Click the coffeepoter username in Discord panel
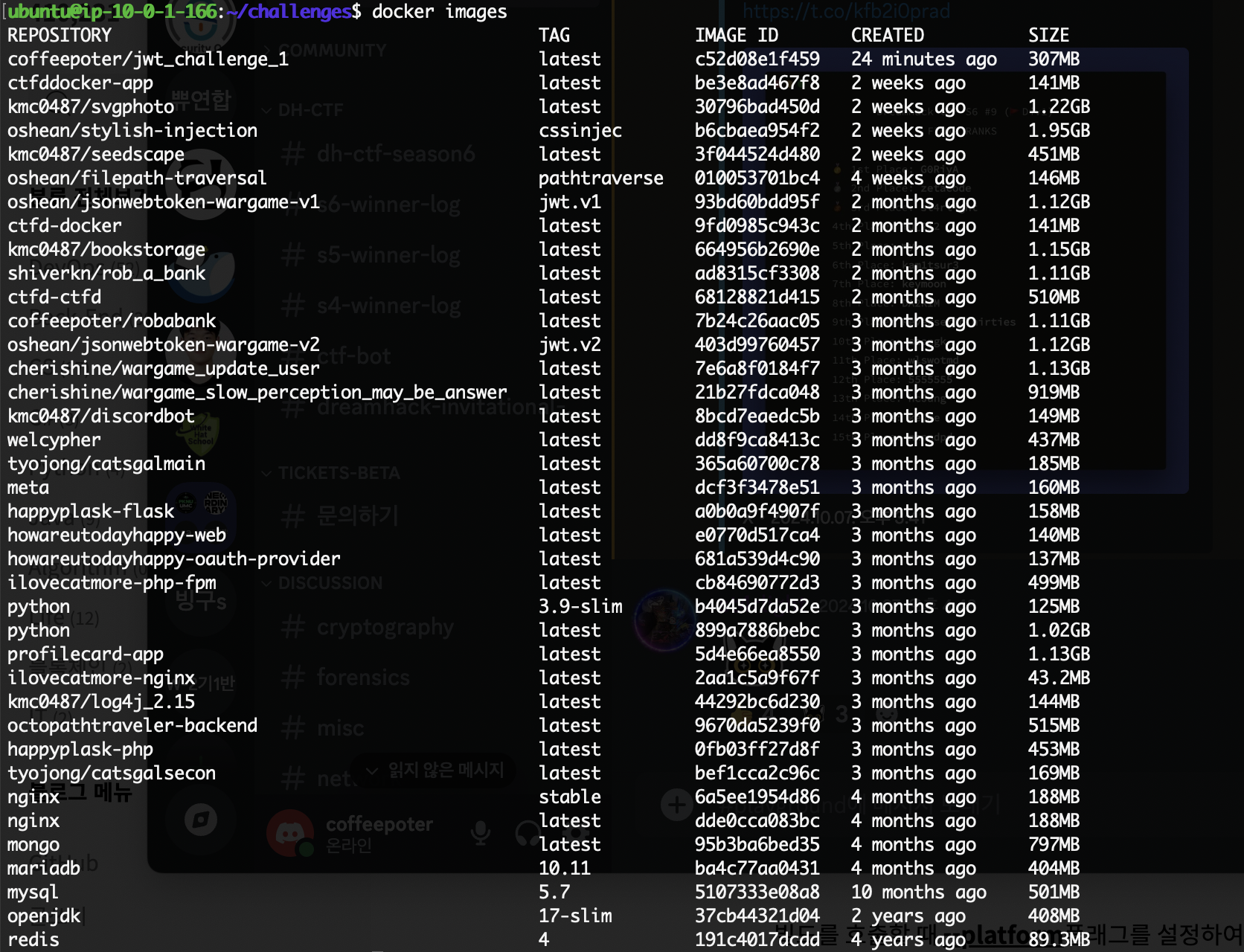This screenshot has height=952, width=1244. pyautogui.click(x=379, y=824)
